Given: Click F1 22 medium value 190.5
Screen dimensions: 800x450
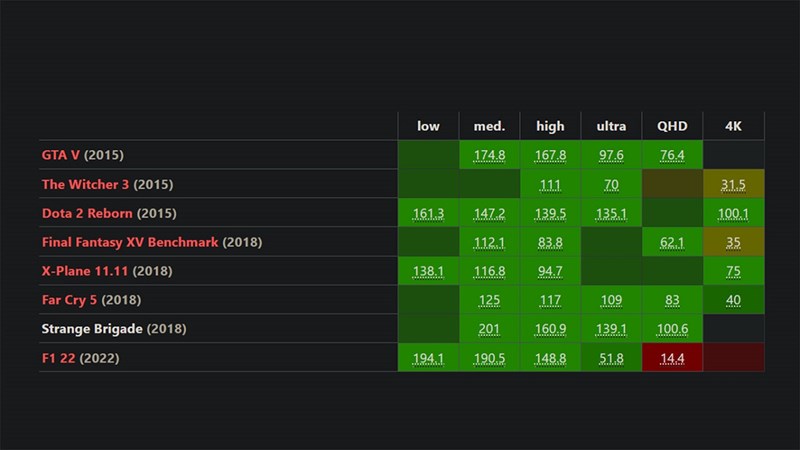Looking at the screenshot, I should coord(489,359).
